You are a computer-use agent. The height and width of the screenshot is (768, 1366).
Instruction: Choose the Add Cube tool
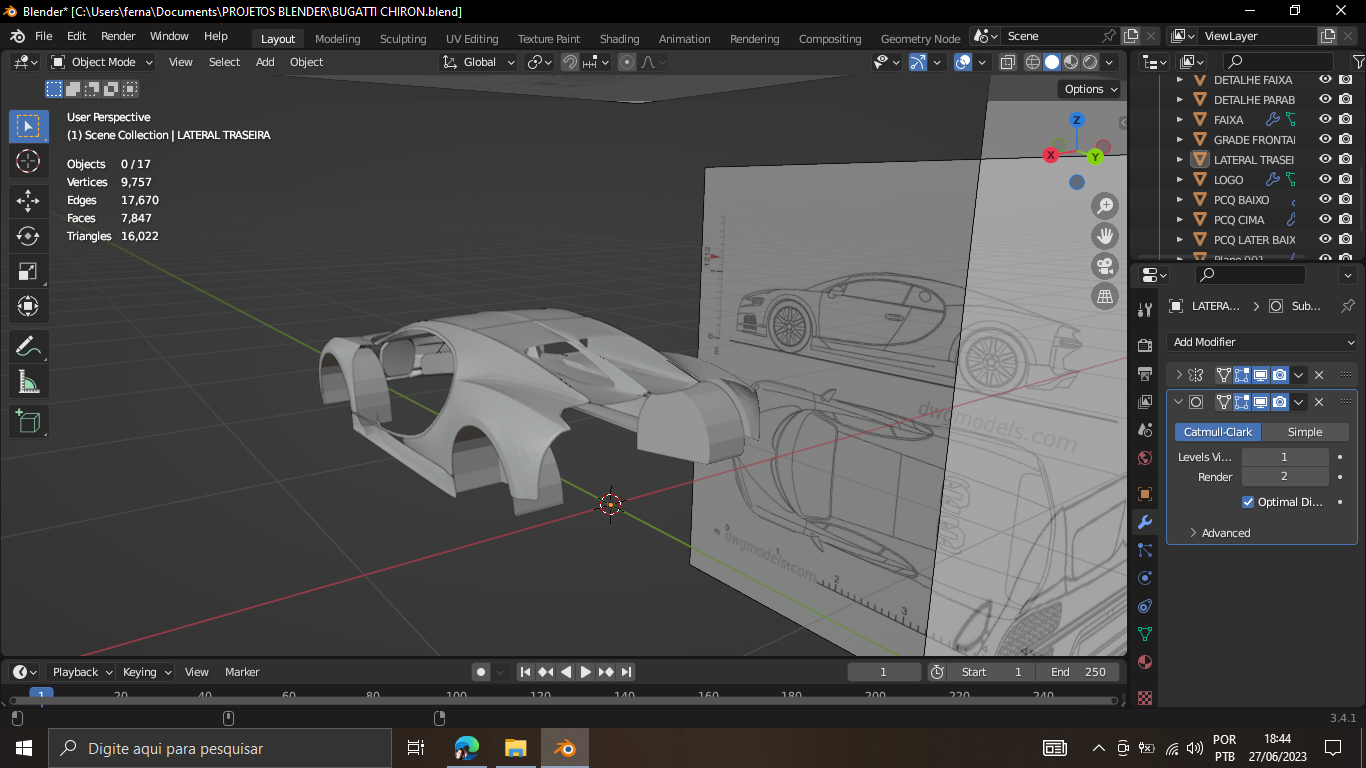click(x=28, y=421)
